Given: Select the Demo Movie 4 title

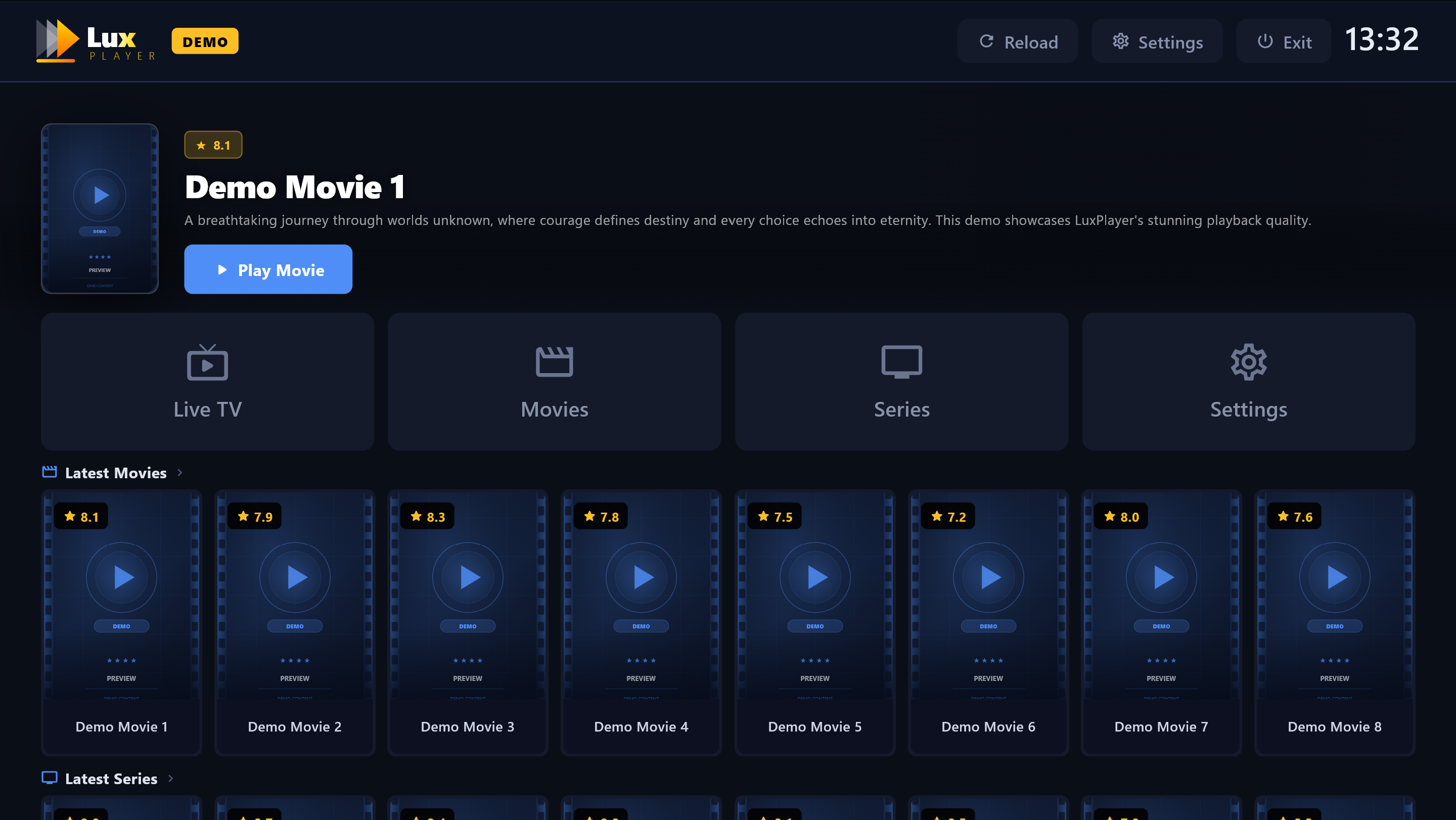Looking at the screenshot, I should [x=642, y=727].
